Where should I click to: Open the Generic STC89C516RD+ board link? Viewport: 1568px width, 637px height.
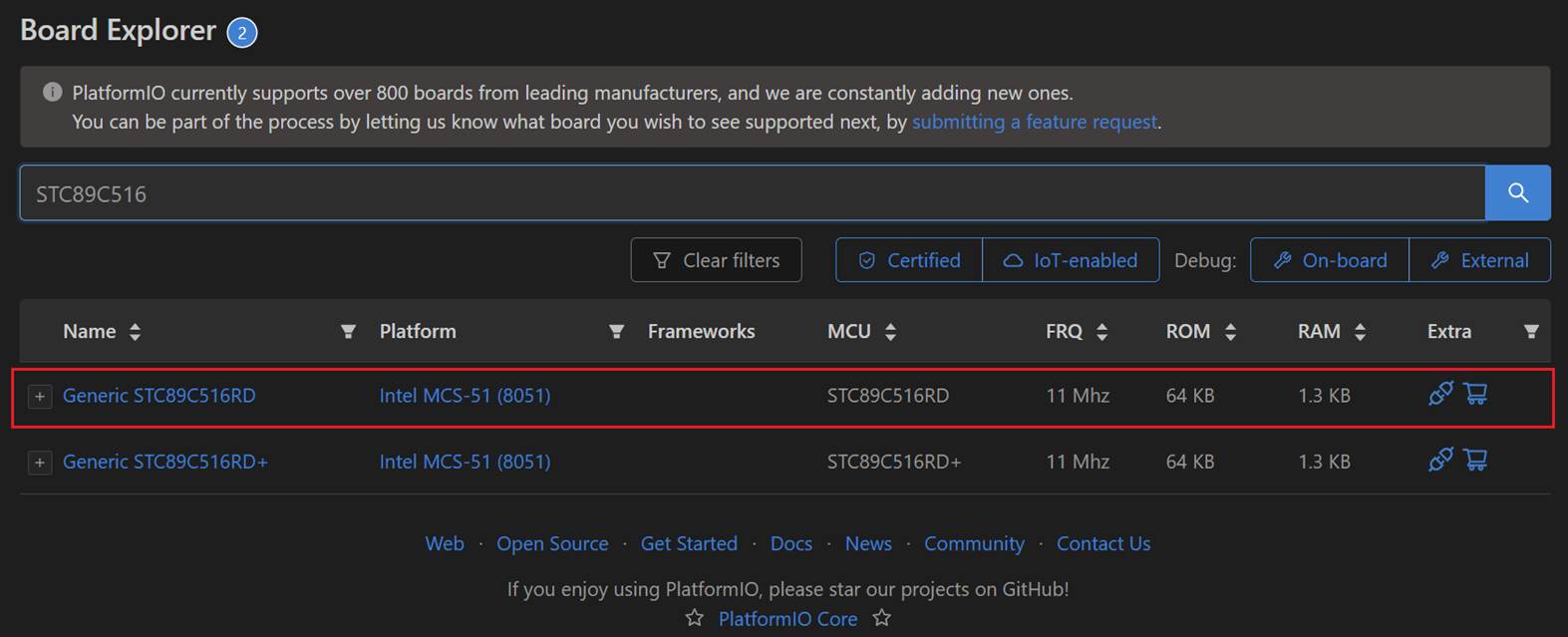165,462
